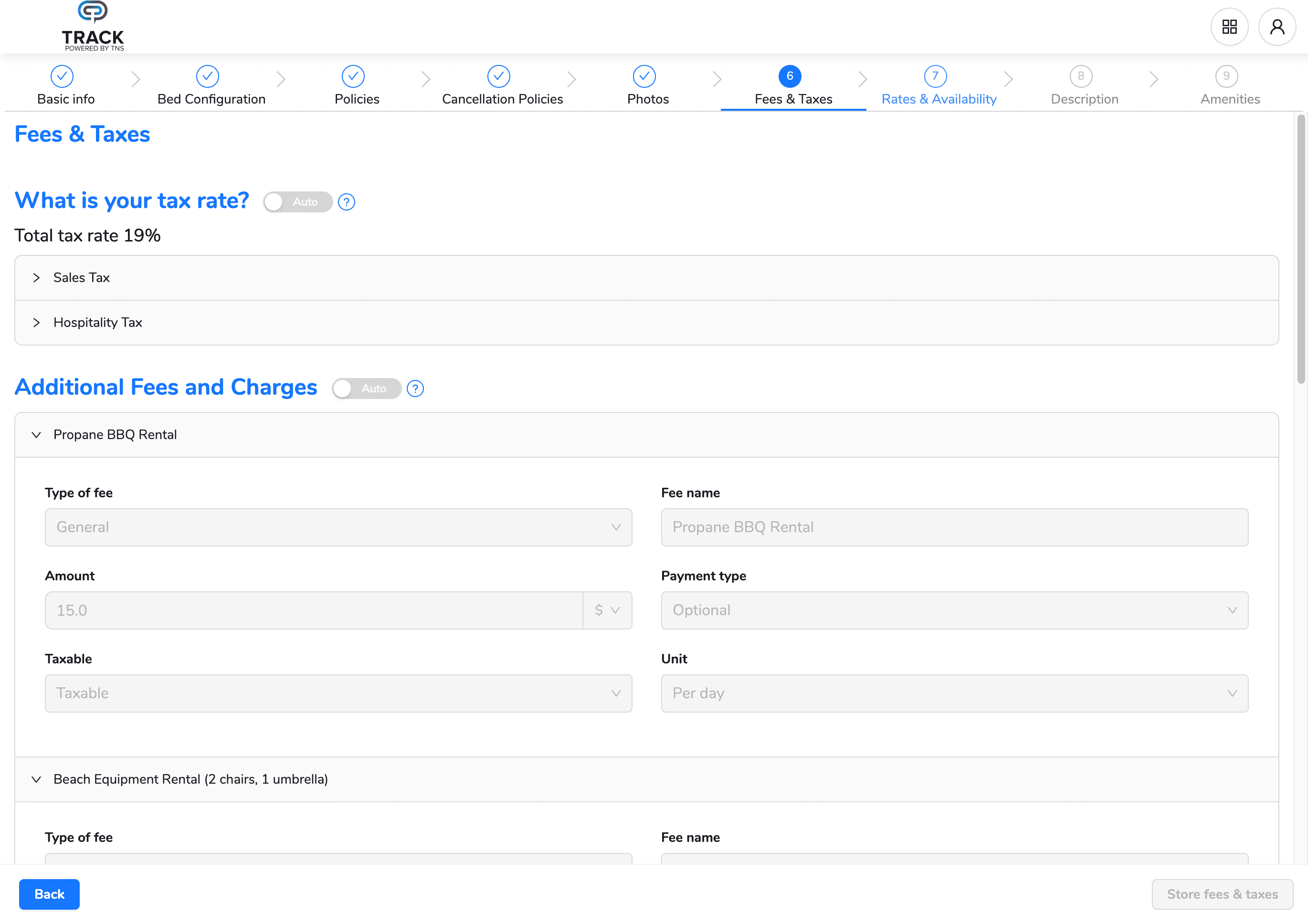Go to Bed Configuration step
This screenshot has width=1308, height=924.
coord(211,99)
